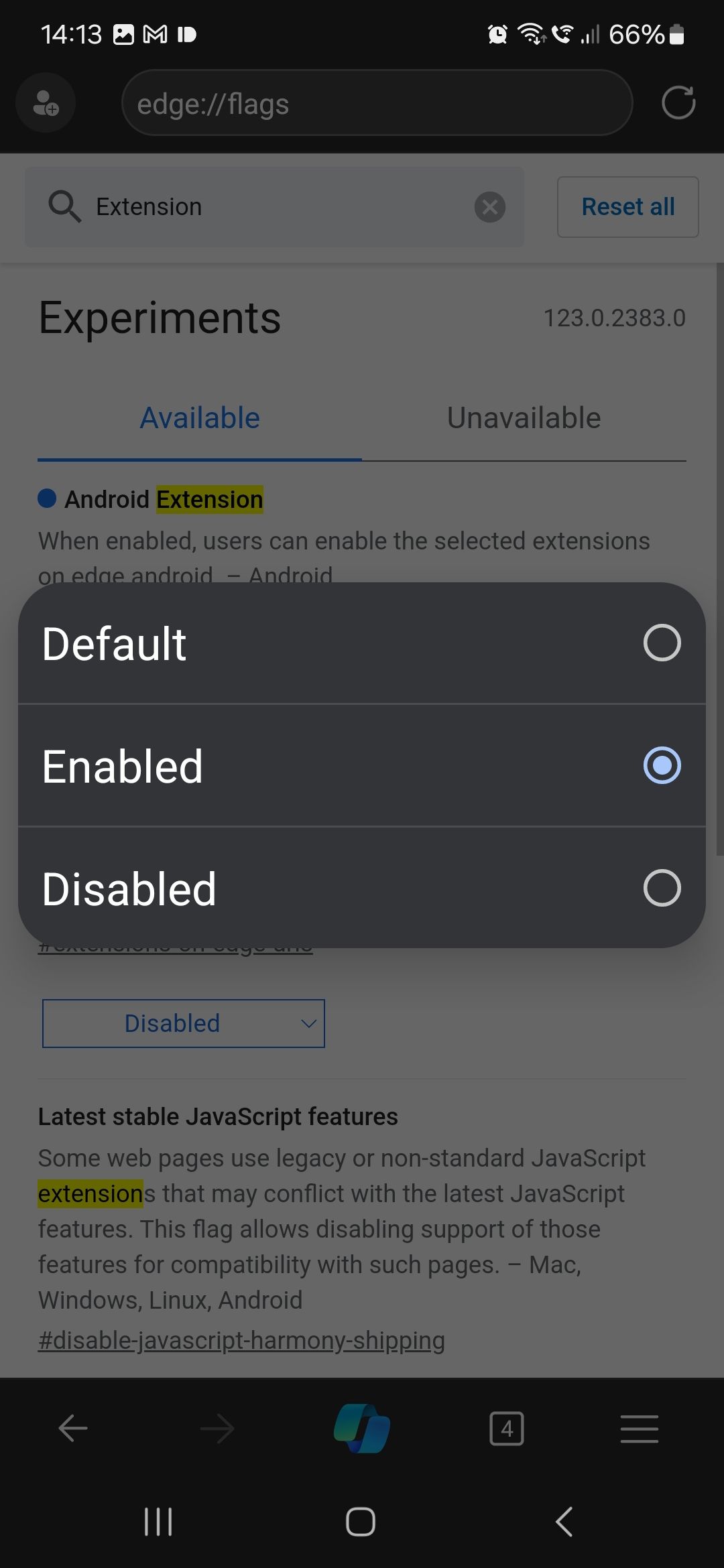724x1568 pixels.
Task: Select the Default radio button
Action: (662, 644)
